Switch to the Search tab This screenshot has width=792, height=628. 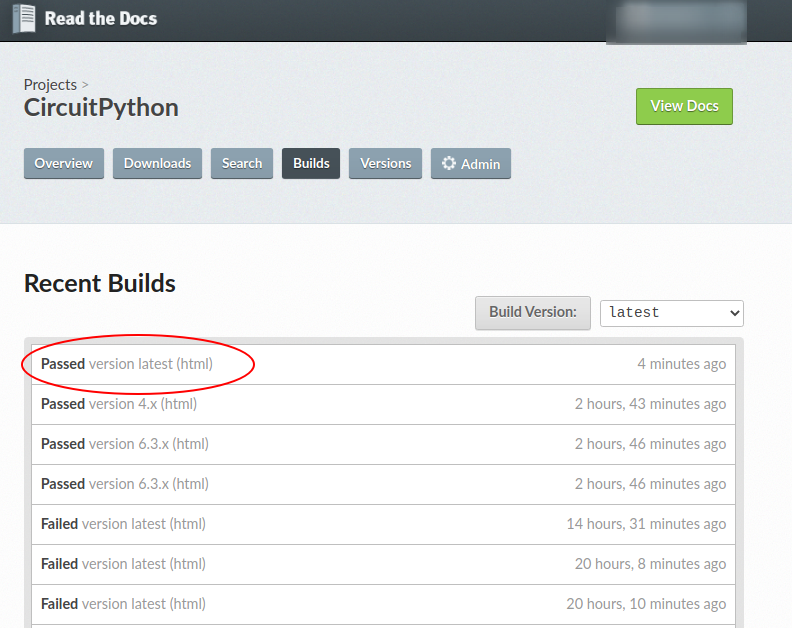click(x=242, y=163)
